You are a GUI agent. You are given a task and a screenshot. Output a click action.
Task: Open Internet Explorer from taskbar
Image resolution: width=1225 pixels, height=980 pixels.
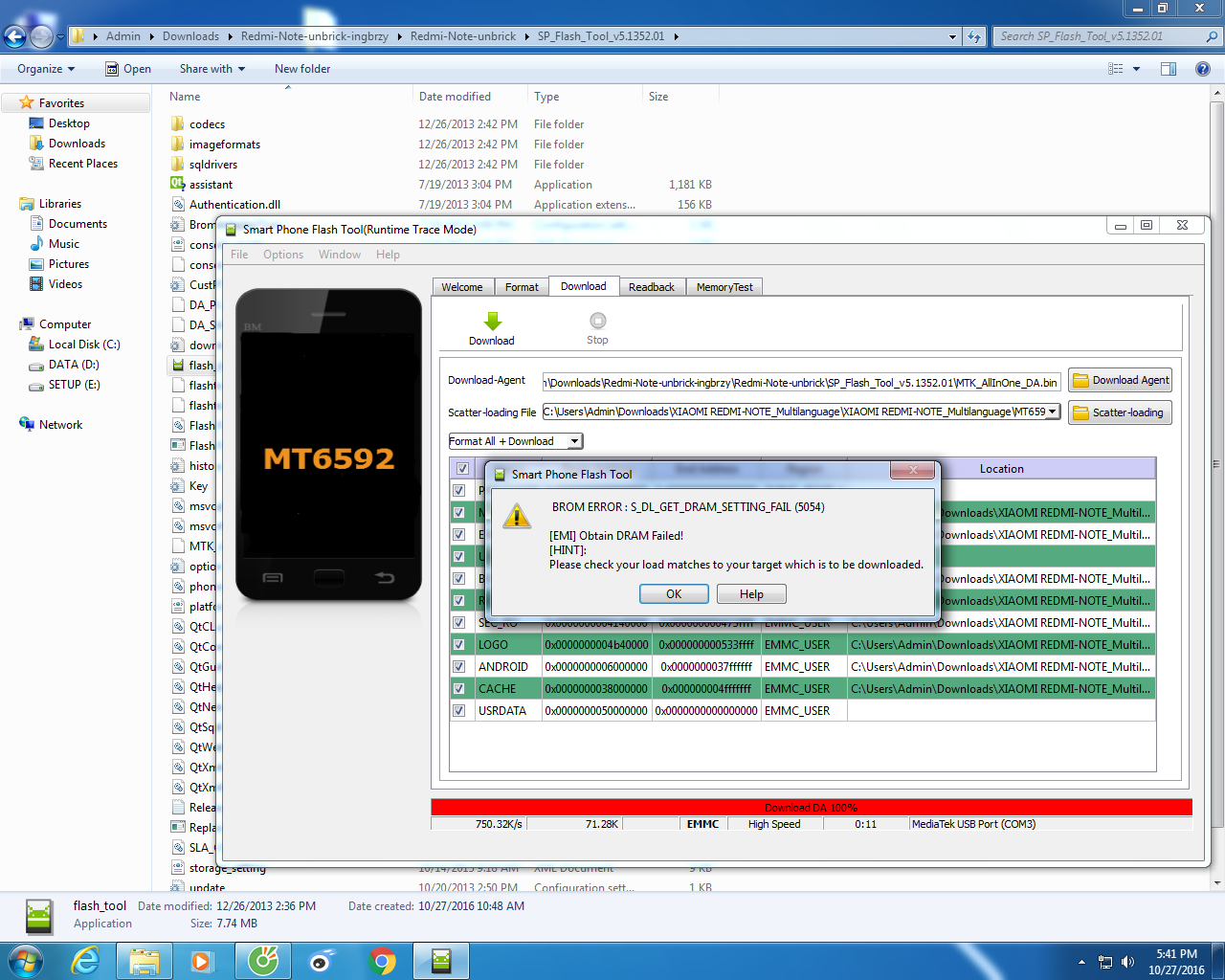click(86, 961)
